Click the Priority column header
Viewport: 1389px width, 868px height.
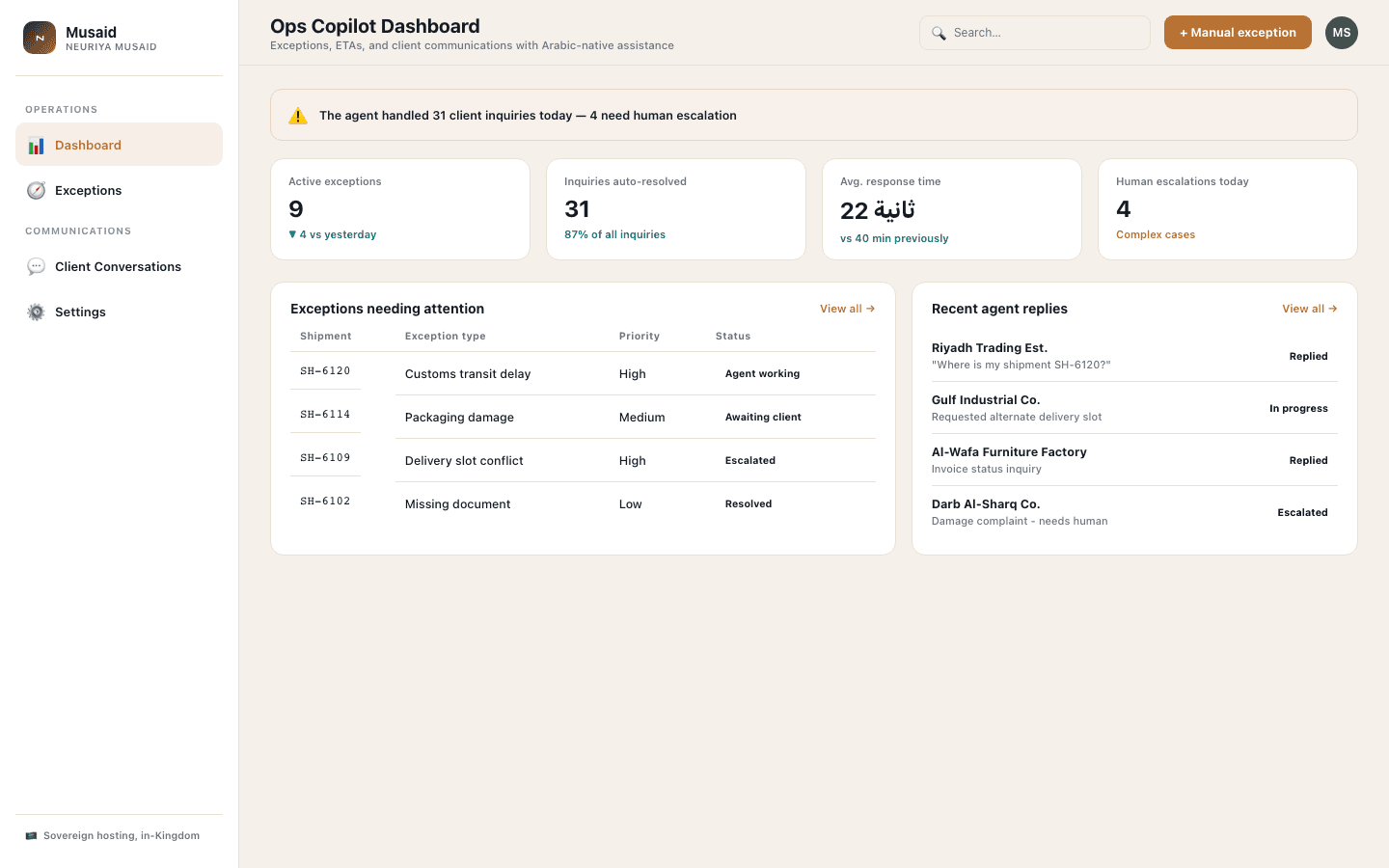pyautogui.click(x=640, y=337)
